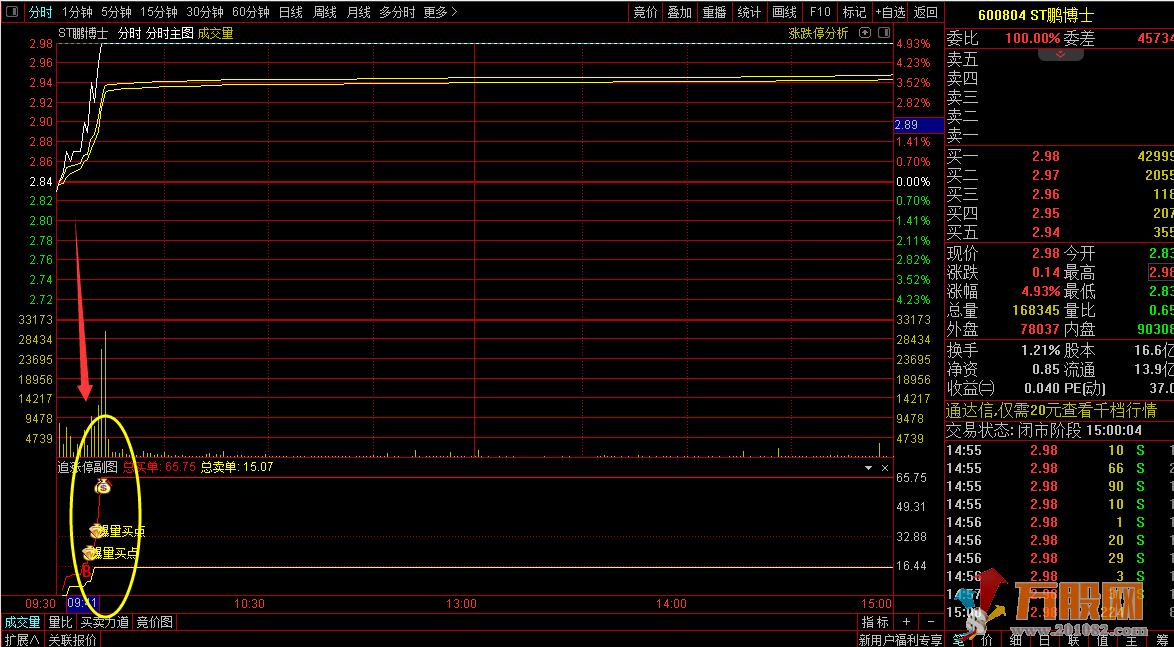Click the 新用户福利专享 link
Viewport: 1174px width, 647px height.
(900, 640)
